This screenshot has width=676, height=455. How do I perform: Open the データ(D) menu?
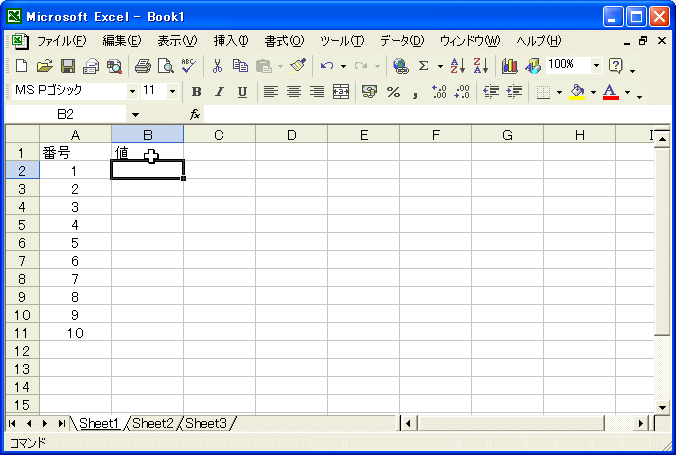[x=402, y=41]
